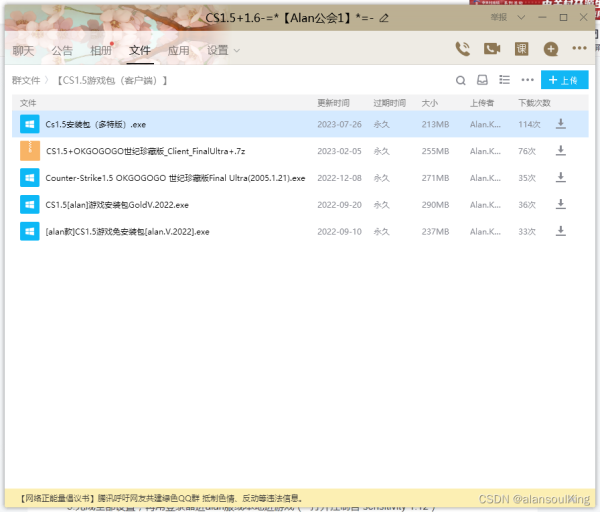600x512 pixels.
Task: Click exe icon of Counter-Strike1.5 row
Action: pyautogui.click(x=29, y=178)
